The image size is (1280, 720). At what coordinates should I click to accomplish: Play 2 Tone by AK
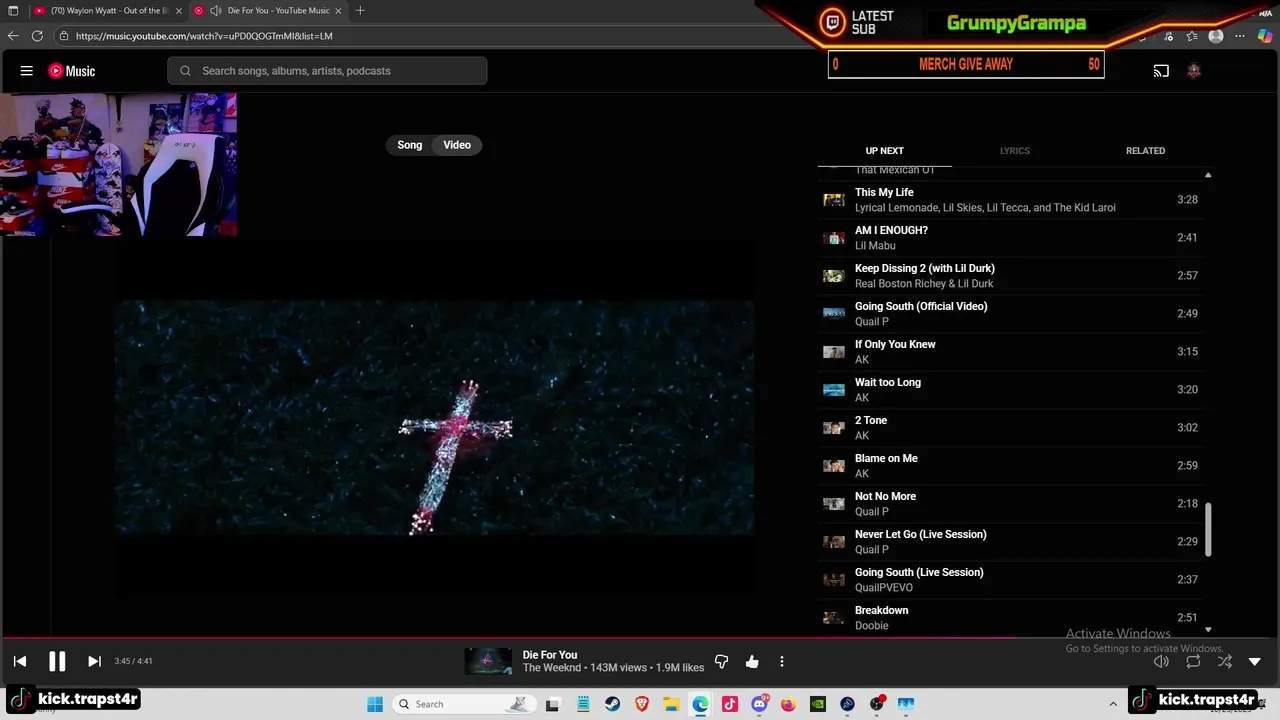(1011, 427)
